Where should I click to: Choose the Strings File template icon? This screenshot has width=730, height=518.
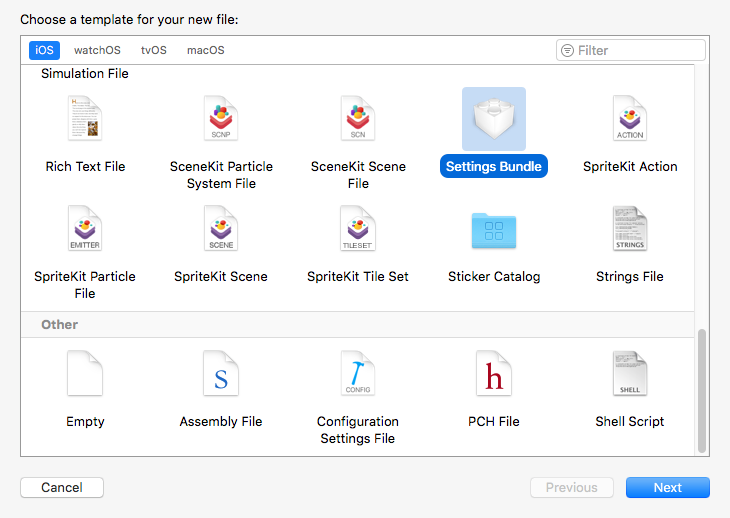630,229
